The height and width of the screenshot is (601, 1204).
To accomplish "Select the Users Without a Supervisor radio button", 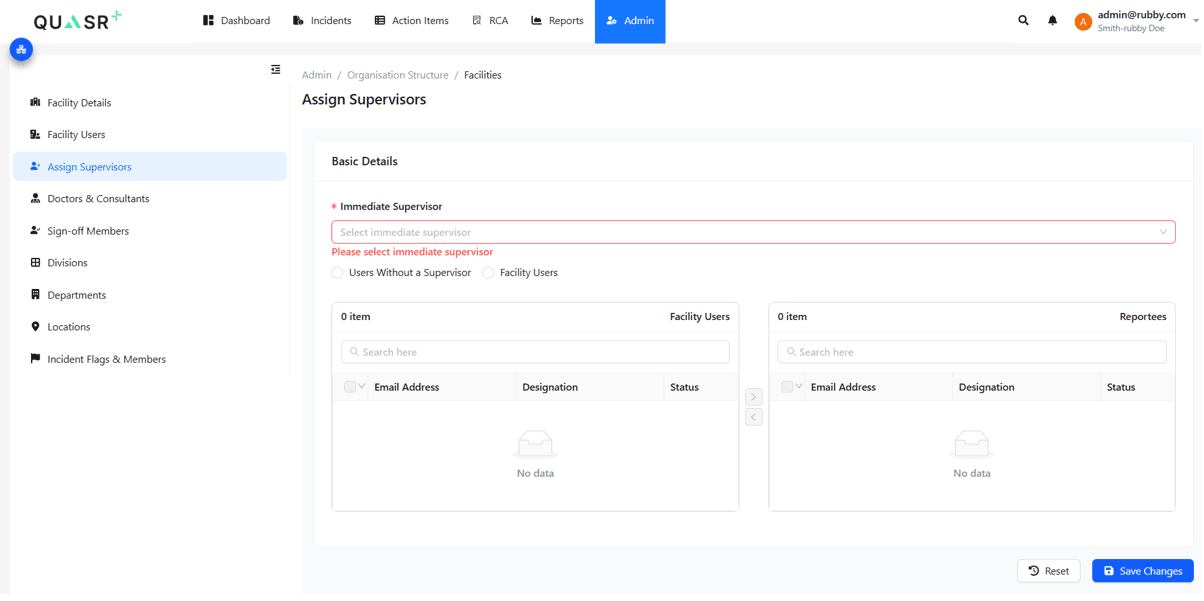I will (x=337, y=272).
